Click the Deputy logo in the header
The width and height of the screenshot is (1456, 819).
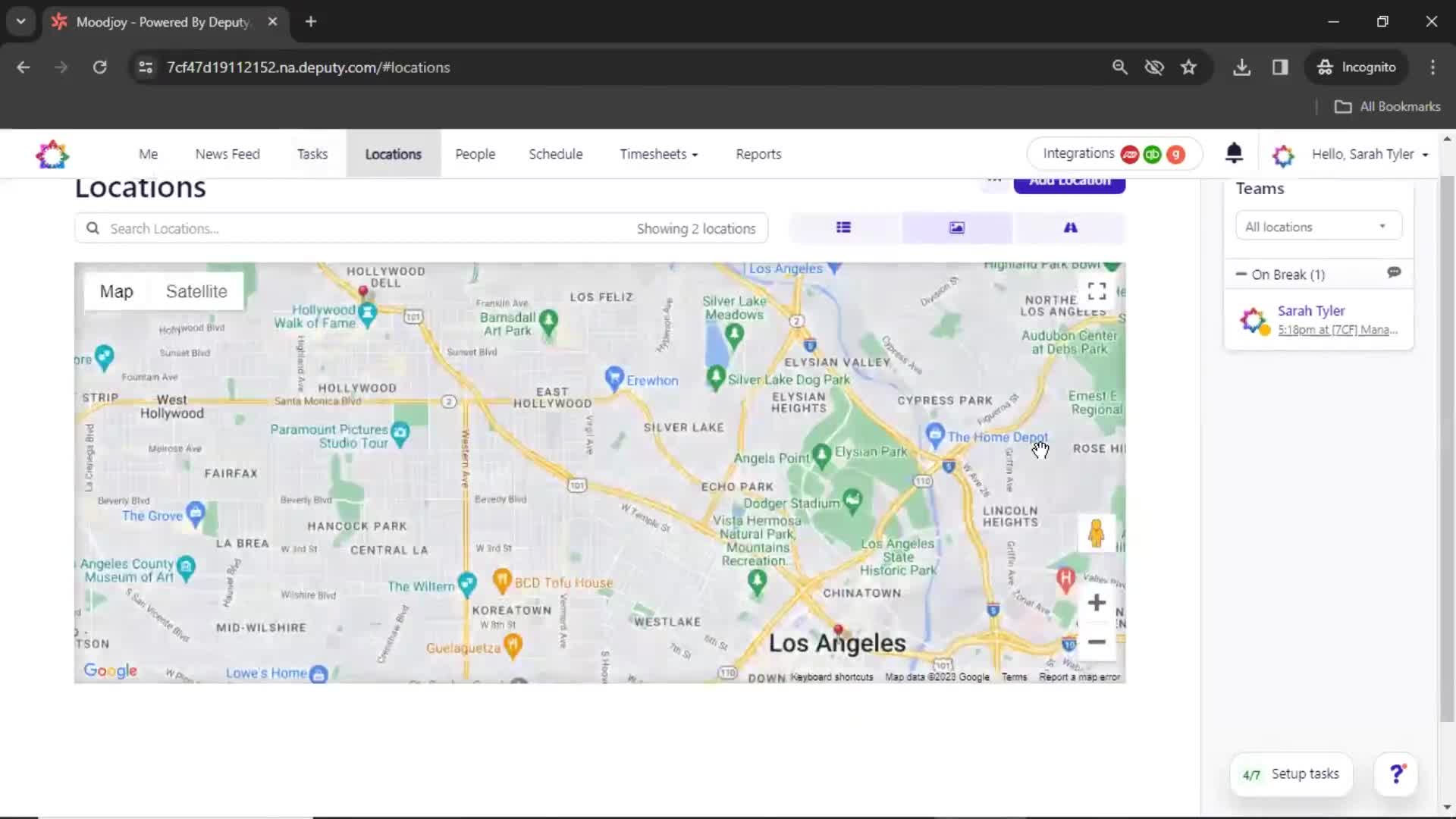[52, 155]
